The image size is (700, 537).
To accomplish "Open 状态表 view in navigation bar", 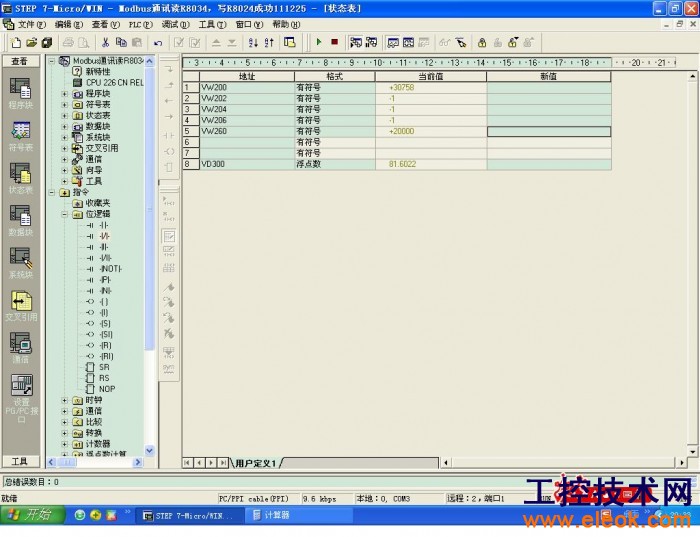I will [x=21, y=178].
